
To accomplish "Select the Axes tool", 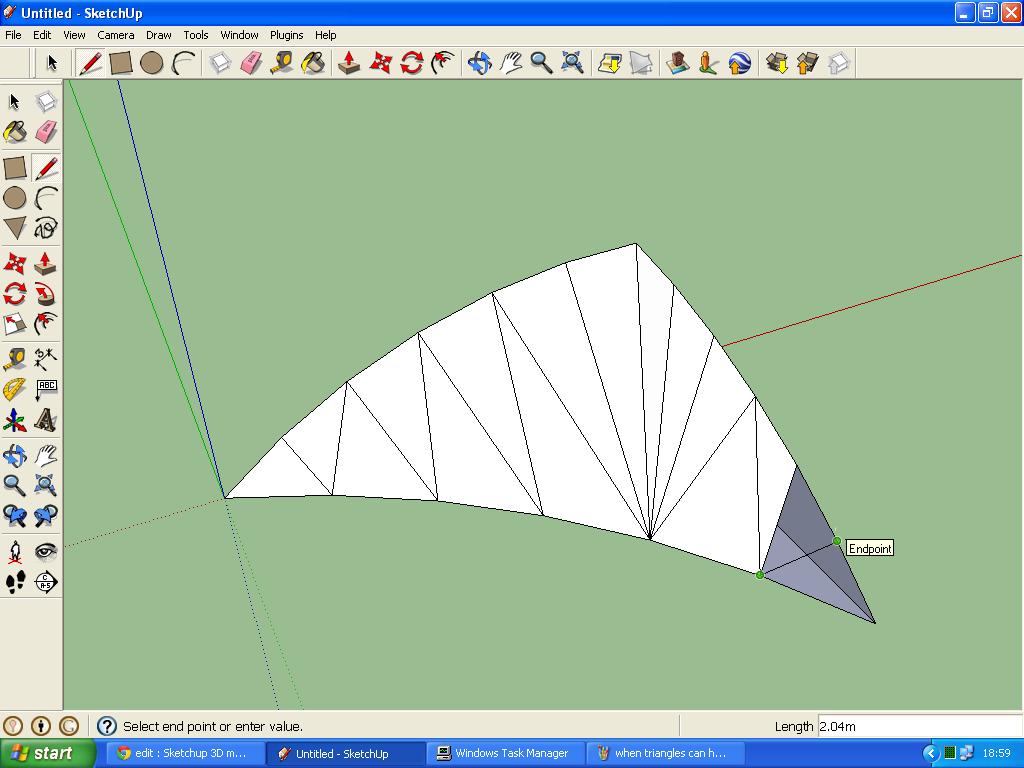I will (x=15, y=420).
